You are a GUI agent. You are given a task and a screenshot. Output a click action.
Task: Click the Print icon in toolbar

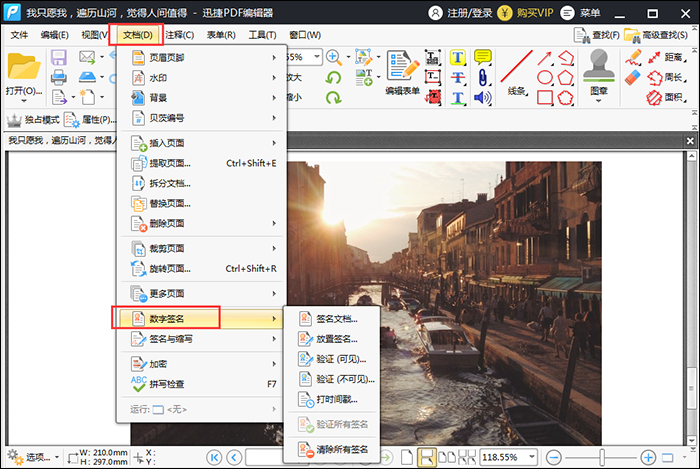pyautogui.click(x=58, y=77)
